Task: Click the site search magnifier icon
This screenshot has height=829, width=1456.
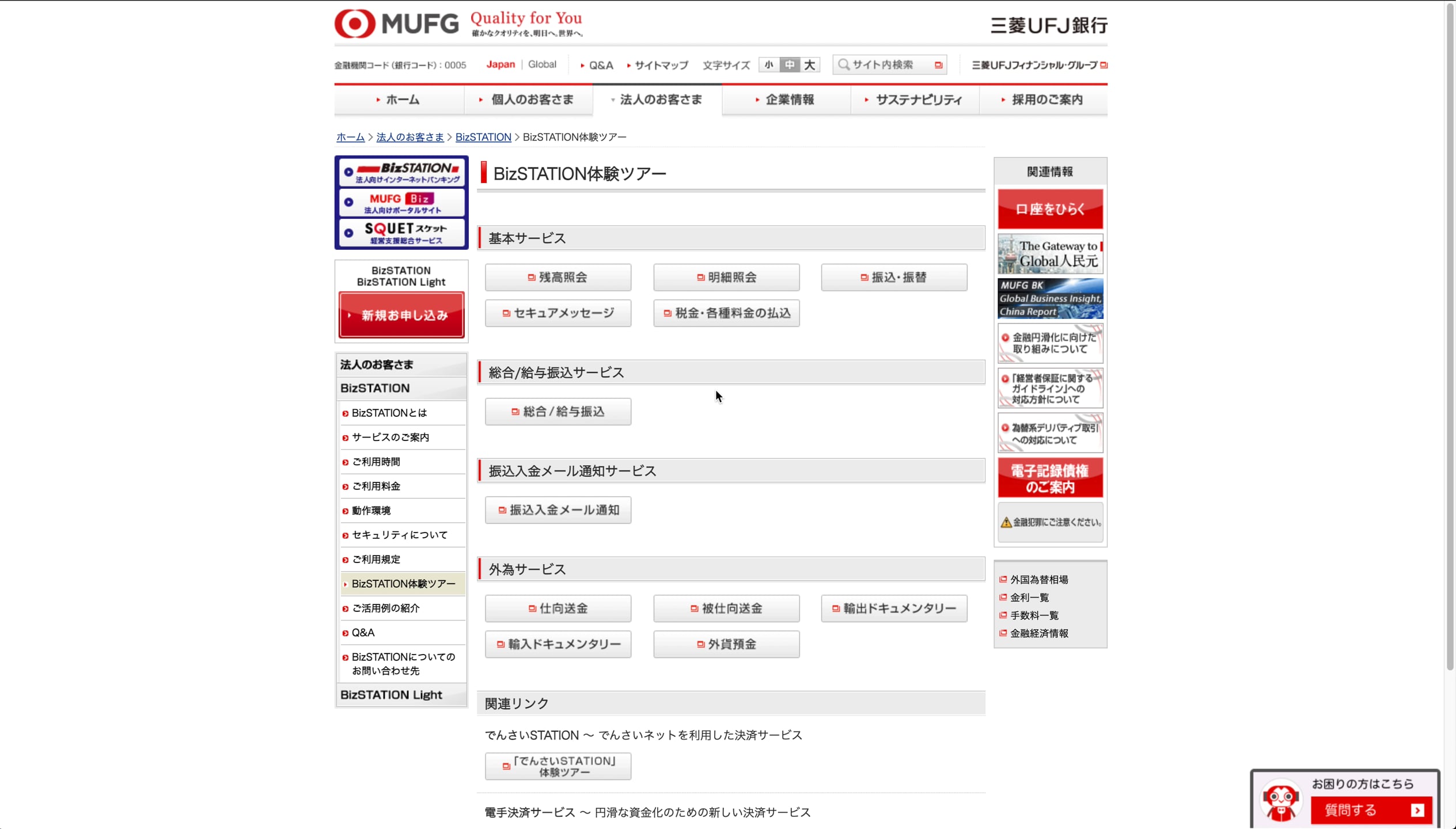Action: tap(843, 64)
